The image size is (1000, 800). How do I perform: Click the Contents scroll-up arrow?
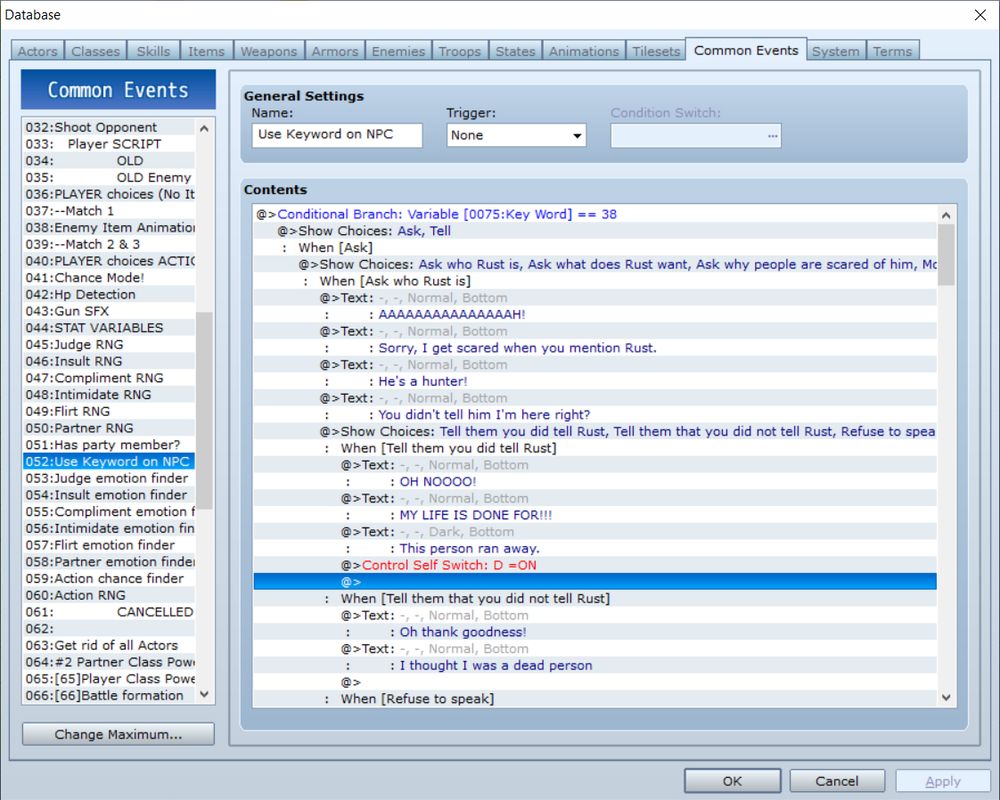point(946,215)
